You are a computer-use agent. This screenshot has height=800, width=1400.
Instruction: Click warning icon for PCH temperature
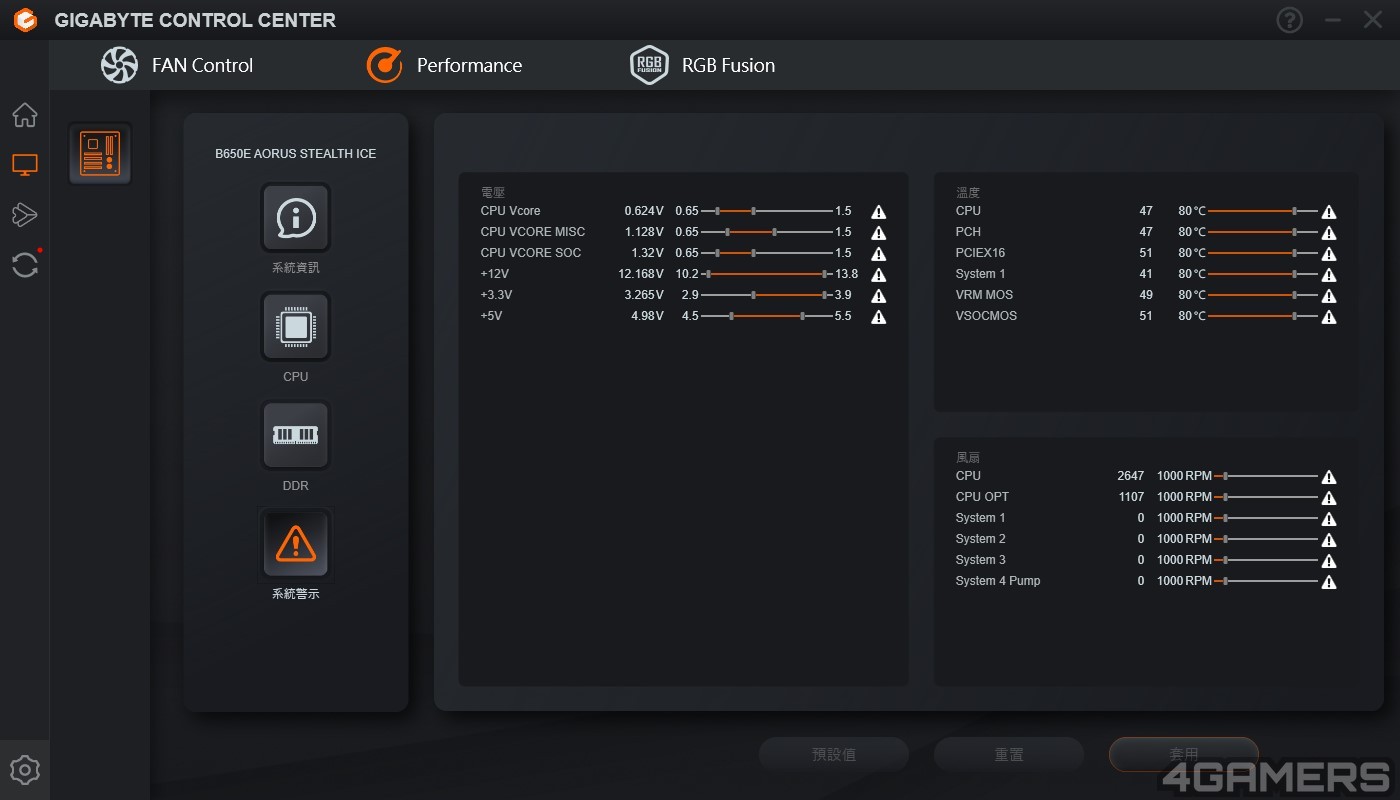(x=1329, y=233)
